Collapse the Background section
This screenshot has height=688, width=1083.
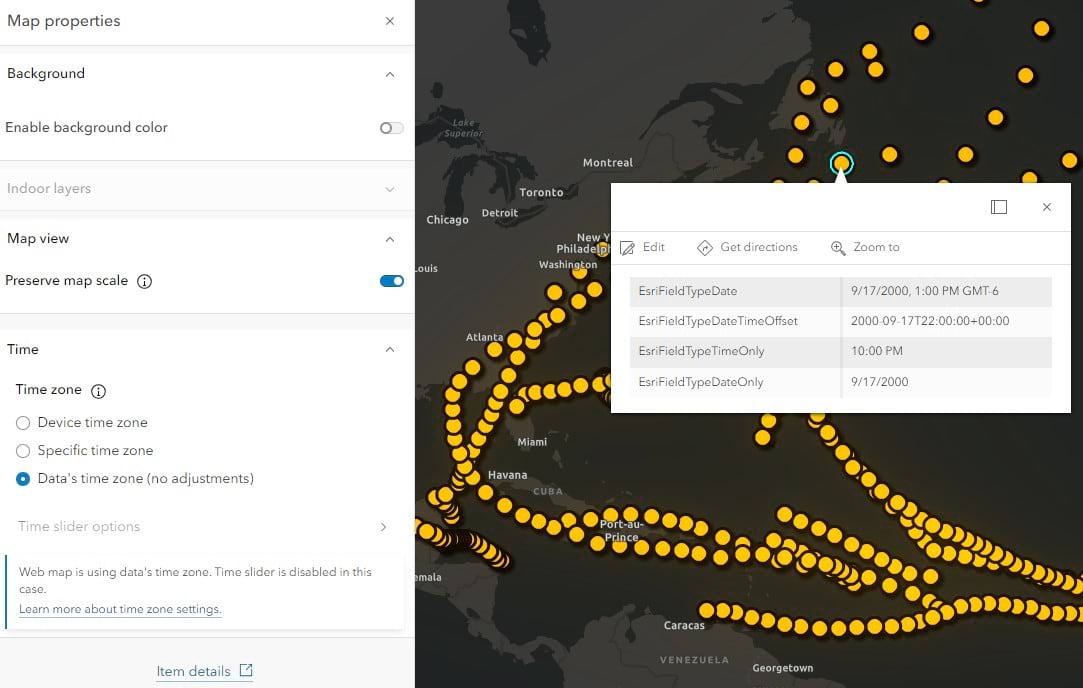coord(390,74)
